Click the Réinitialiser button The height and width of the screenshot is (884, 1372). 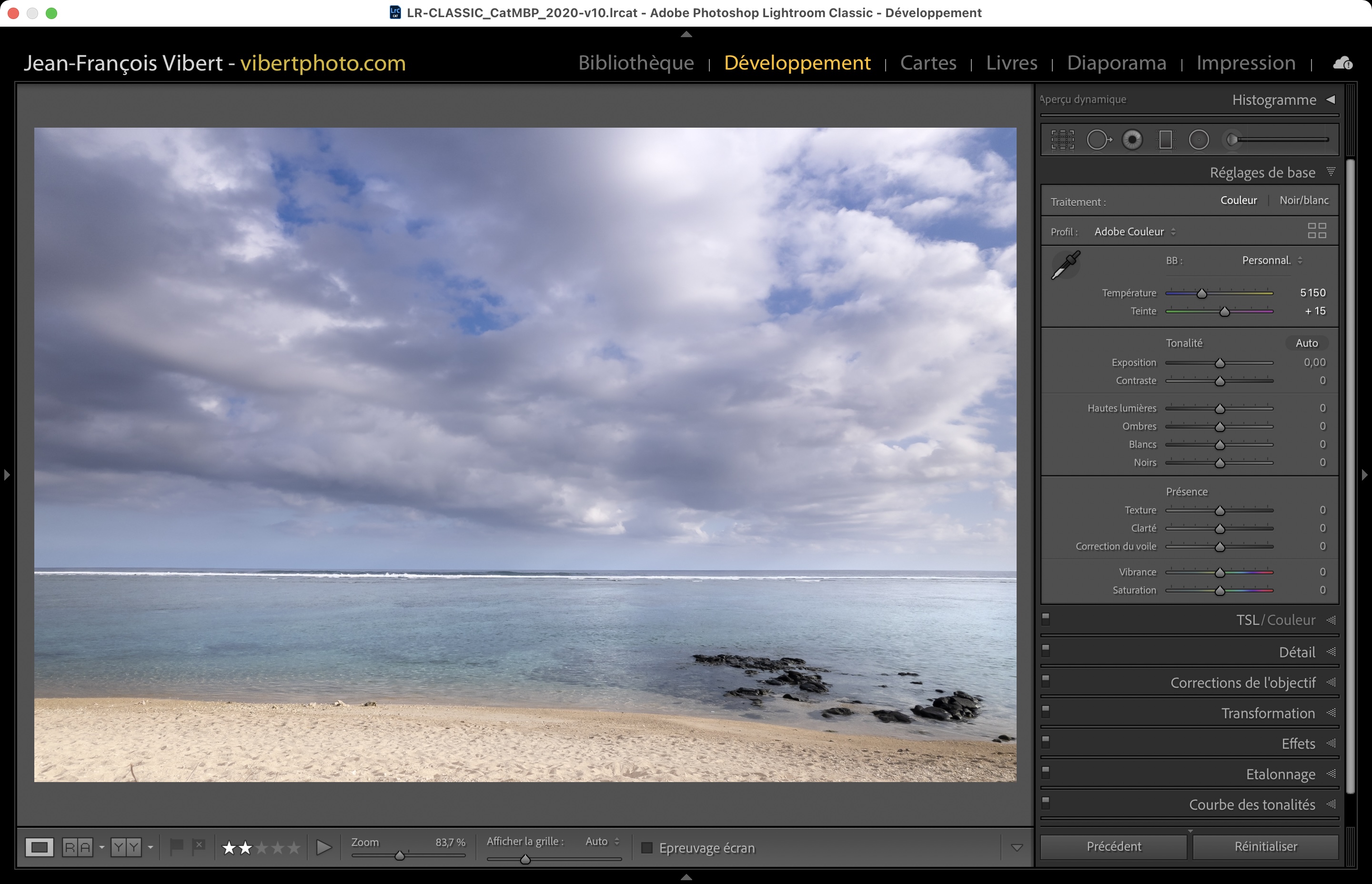coord(1265,847)
